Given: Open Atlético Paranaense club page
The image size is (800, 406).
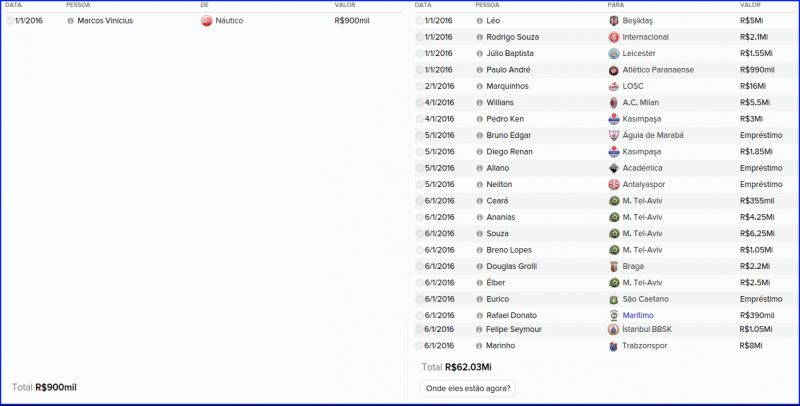Looking at the screenshot, I should (x=657, y=70).
